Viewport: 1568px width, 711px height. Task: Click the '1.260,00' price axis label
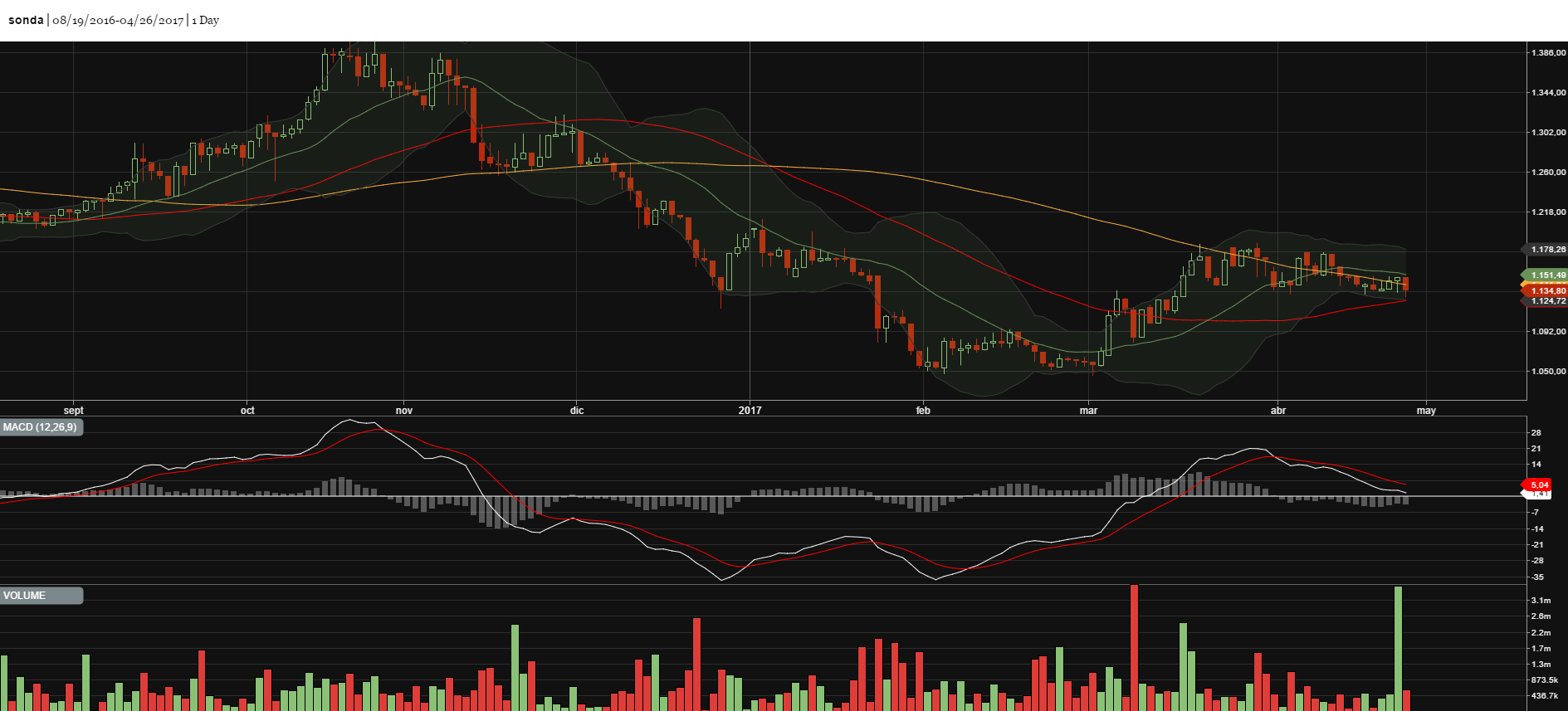coord(1548,173)
